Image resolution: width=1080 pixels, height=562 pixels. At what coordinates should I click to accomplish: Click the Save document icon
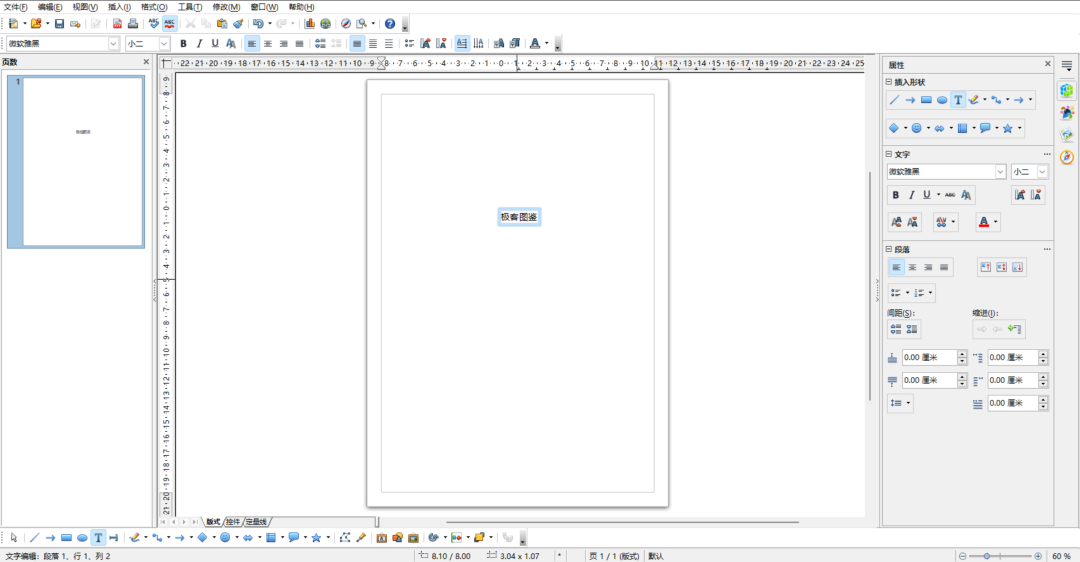coord(59,23)
